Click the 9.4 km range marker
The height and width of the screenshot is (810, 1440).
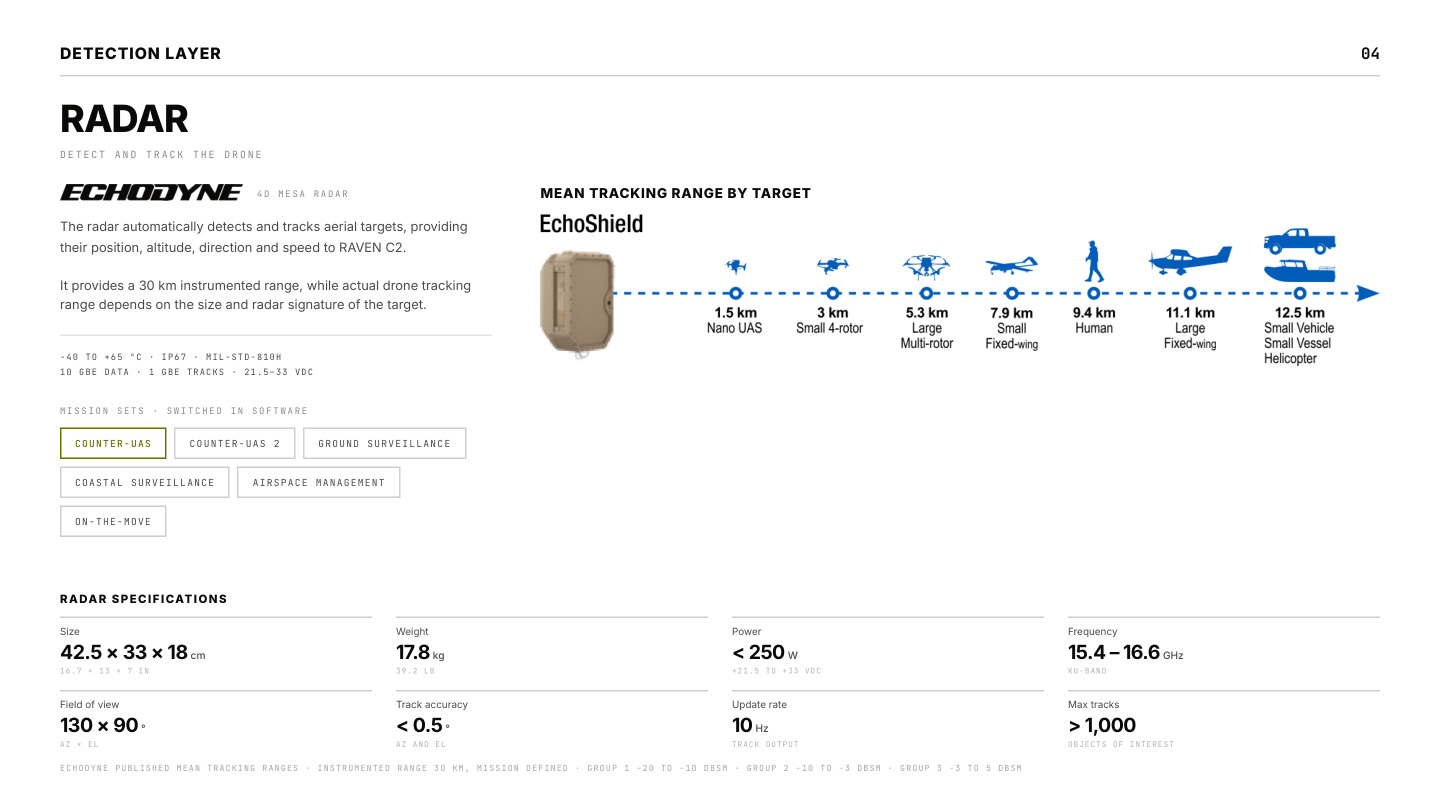pos(1093,293)
